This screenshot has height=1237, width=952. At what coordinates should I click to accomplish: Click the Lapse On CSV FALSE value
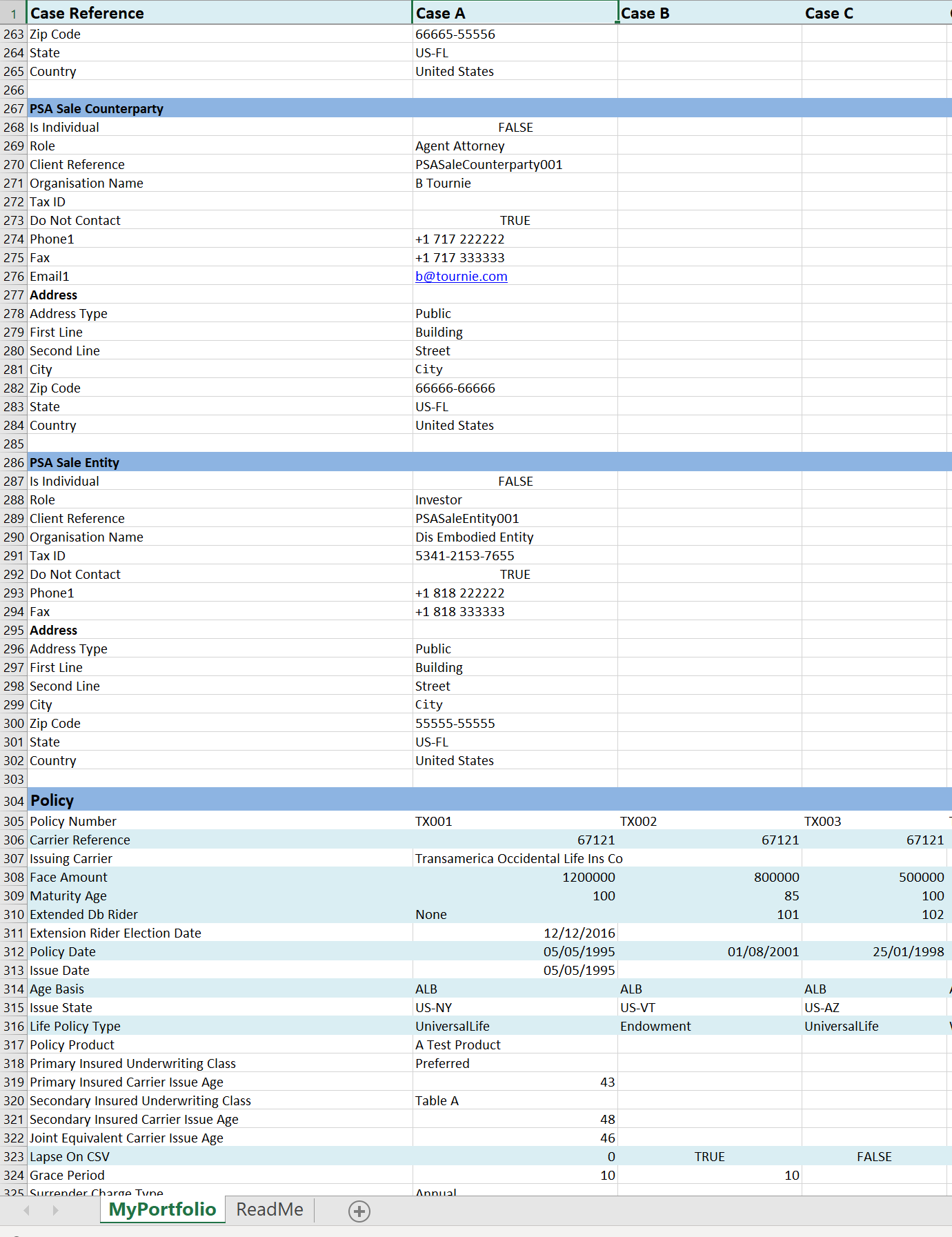873,1157
